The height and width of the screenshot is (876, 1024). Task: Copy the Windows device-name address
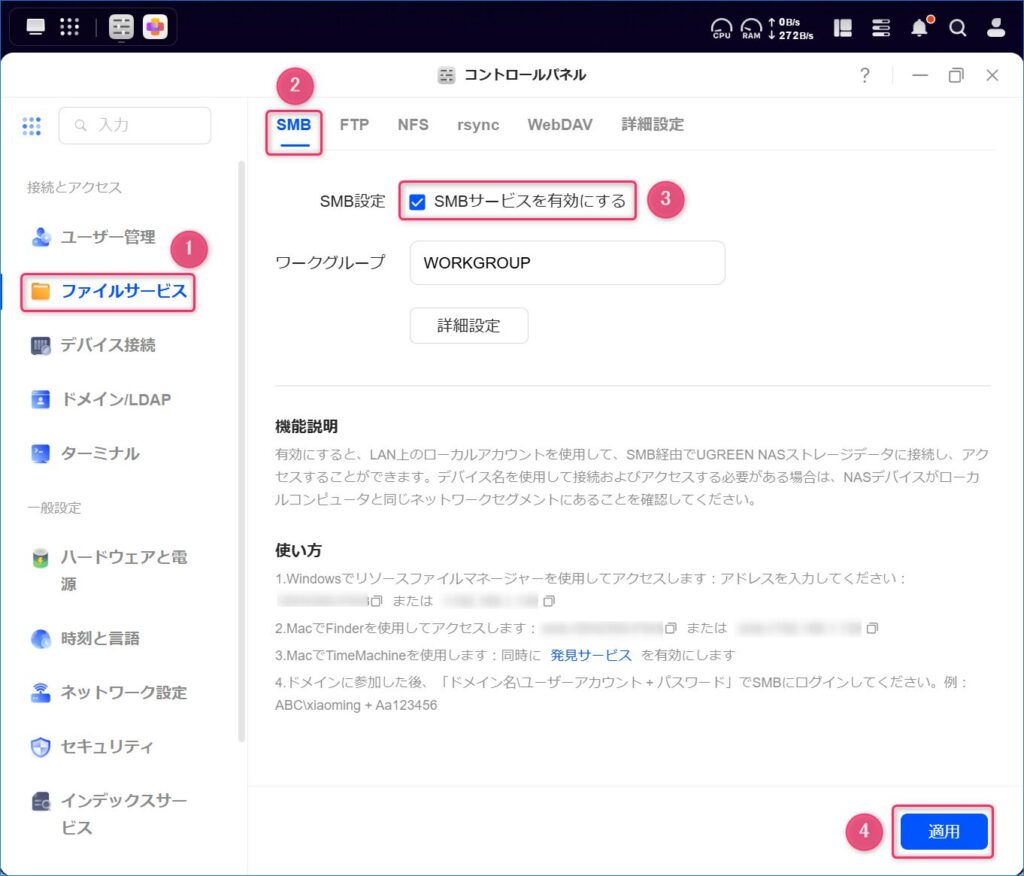[x=376, y=601]
